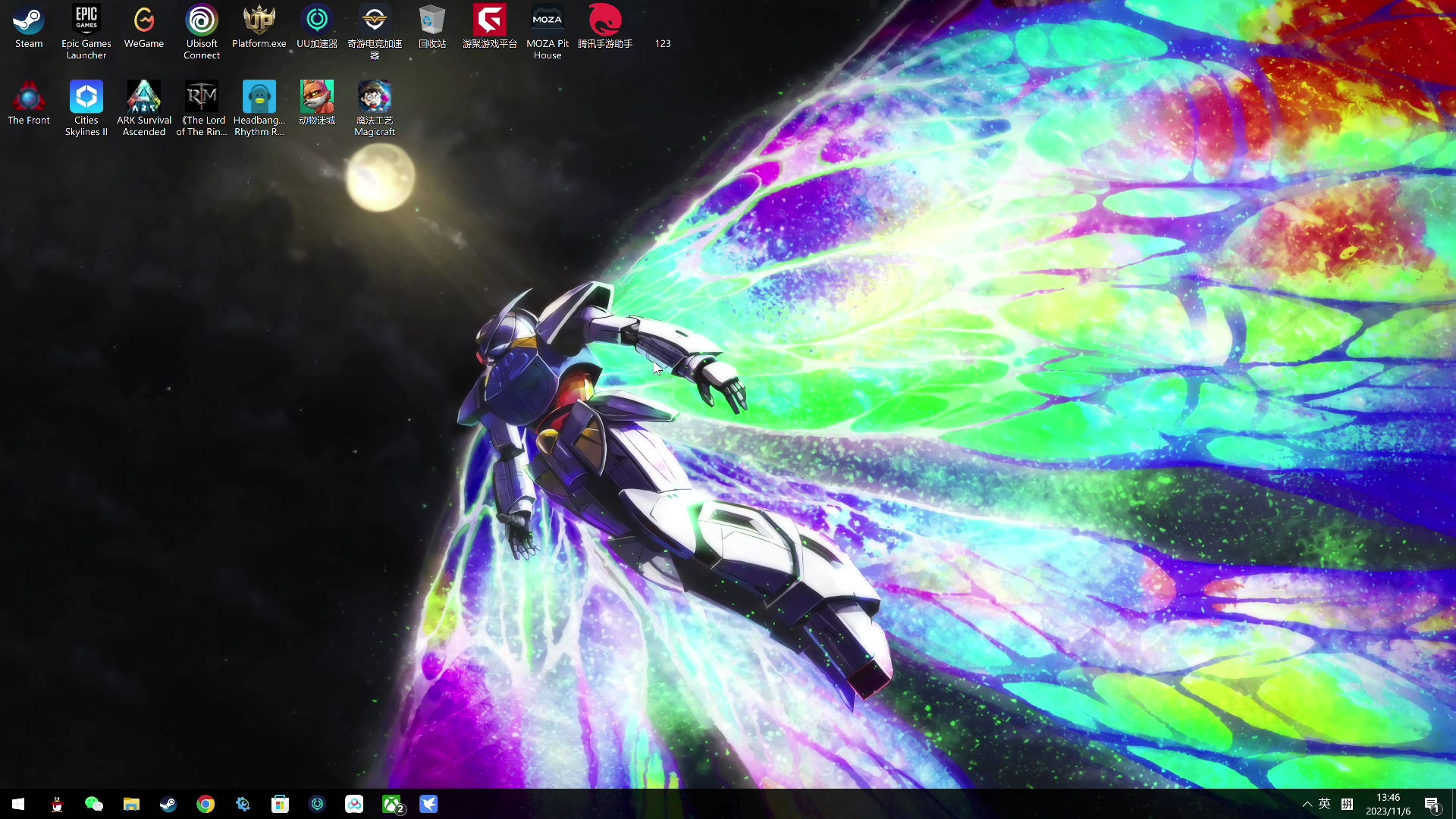Screen dimensions: 1456x819
Task: Open the notification action center
Action: (1432, 805)
